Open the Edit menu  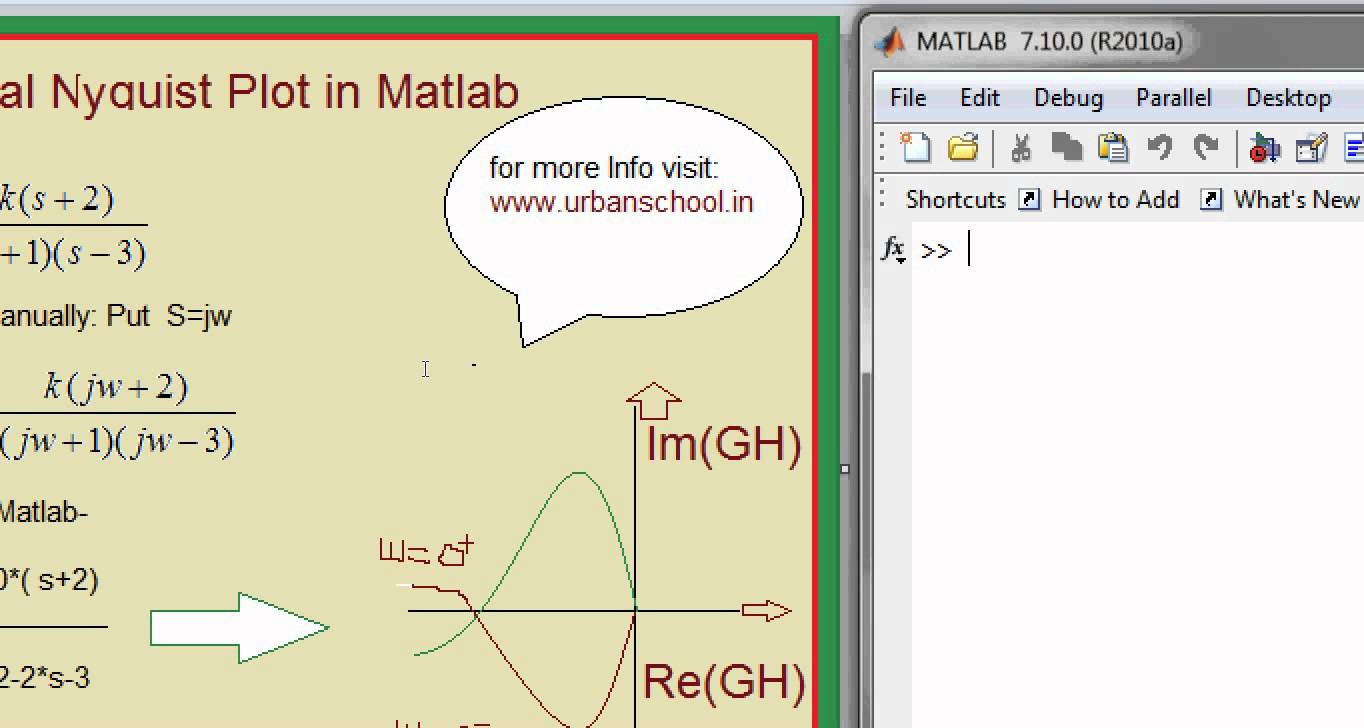click(x=979, y=98)
